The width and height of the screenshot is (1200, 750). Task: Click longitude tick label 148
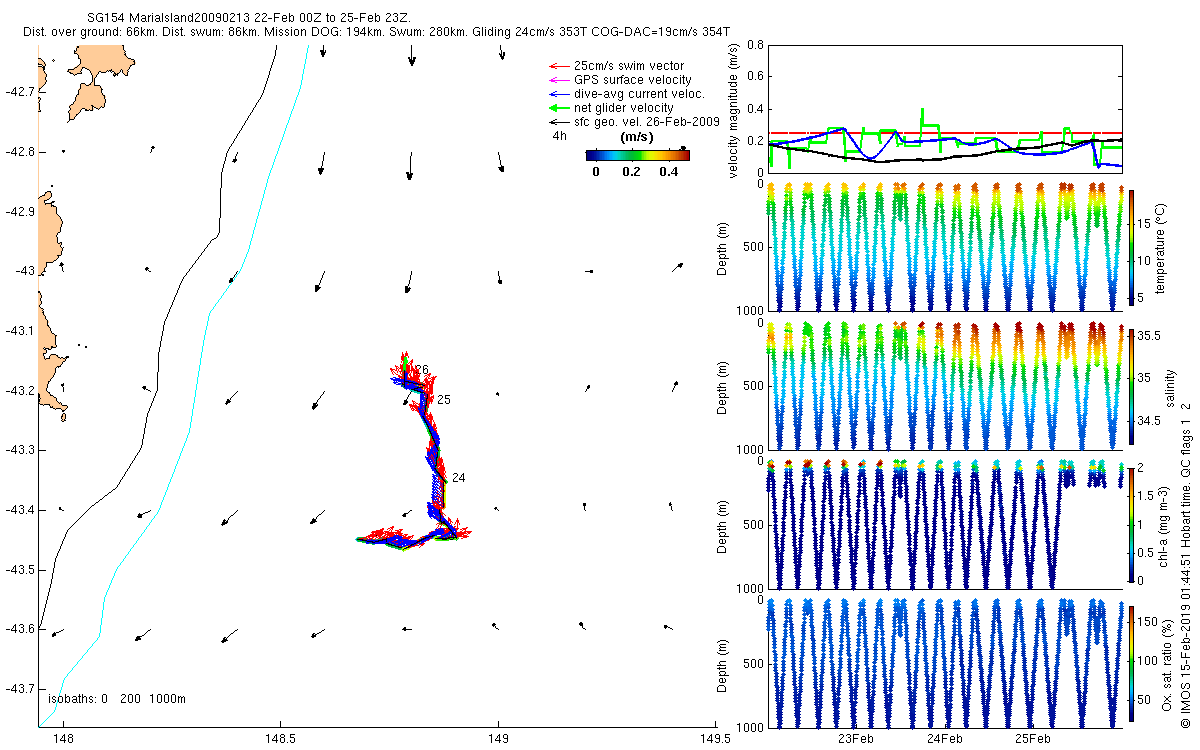click(x=63, y=738)
